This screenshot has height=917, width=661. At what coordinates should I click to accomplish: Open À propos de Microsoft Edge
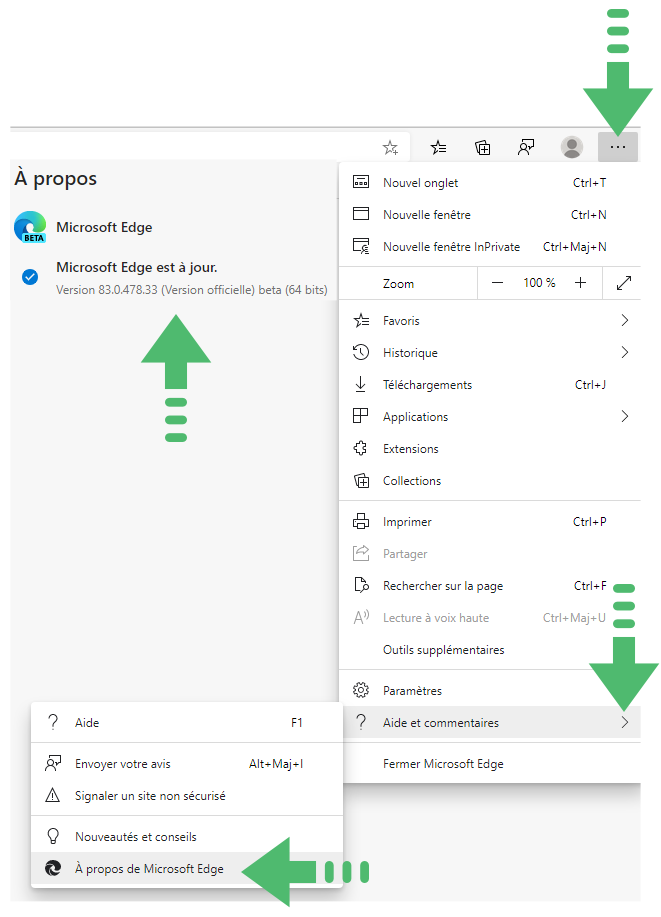187,869
